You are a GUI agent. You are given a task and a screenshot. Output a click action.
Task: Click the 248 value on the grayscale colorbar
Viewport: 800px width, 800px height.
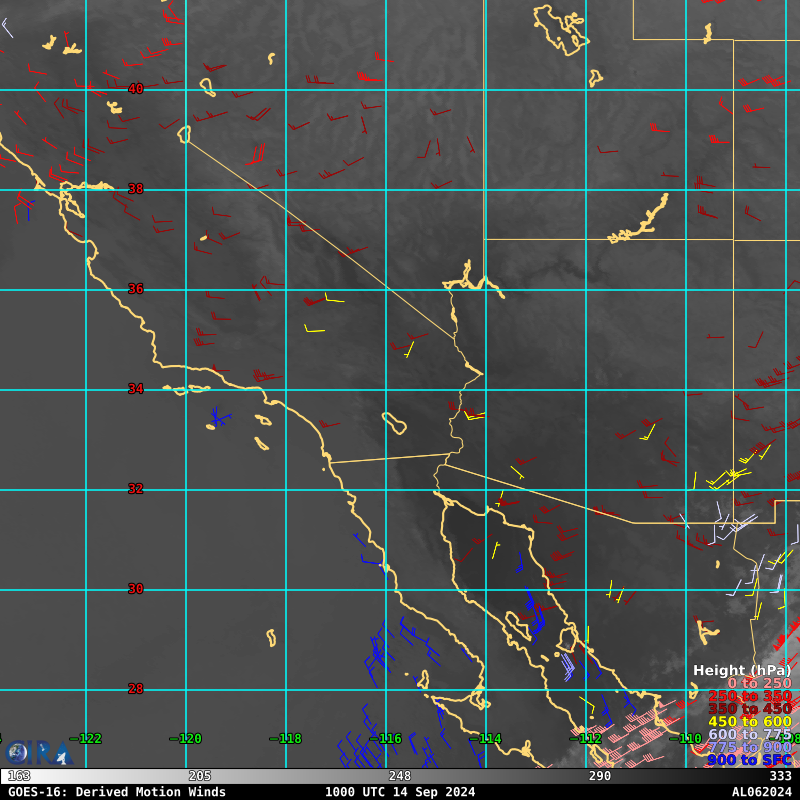(x=400, y=776)
